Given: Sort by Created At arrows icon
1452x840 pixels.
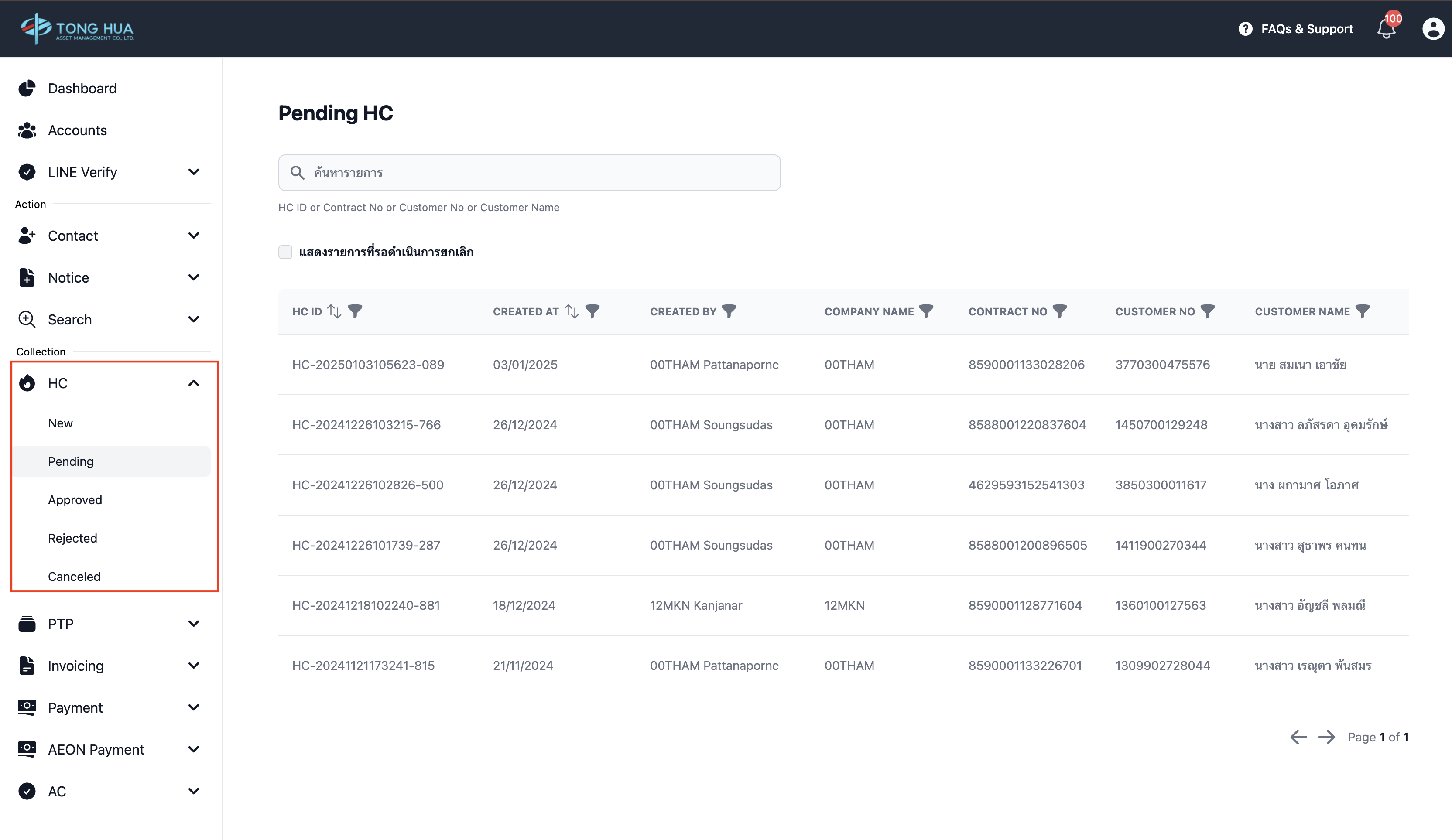Looking at the screenshot, I should [572, 311].
